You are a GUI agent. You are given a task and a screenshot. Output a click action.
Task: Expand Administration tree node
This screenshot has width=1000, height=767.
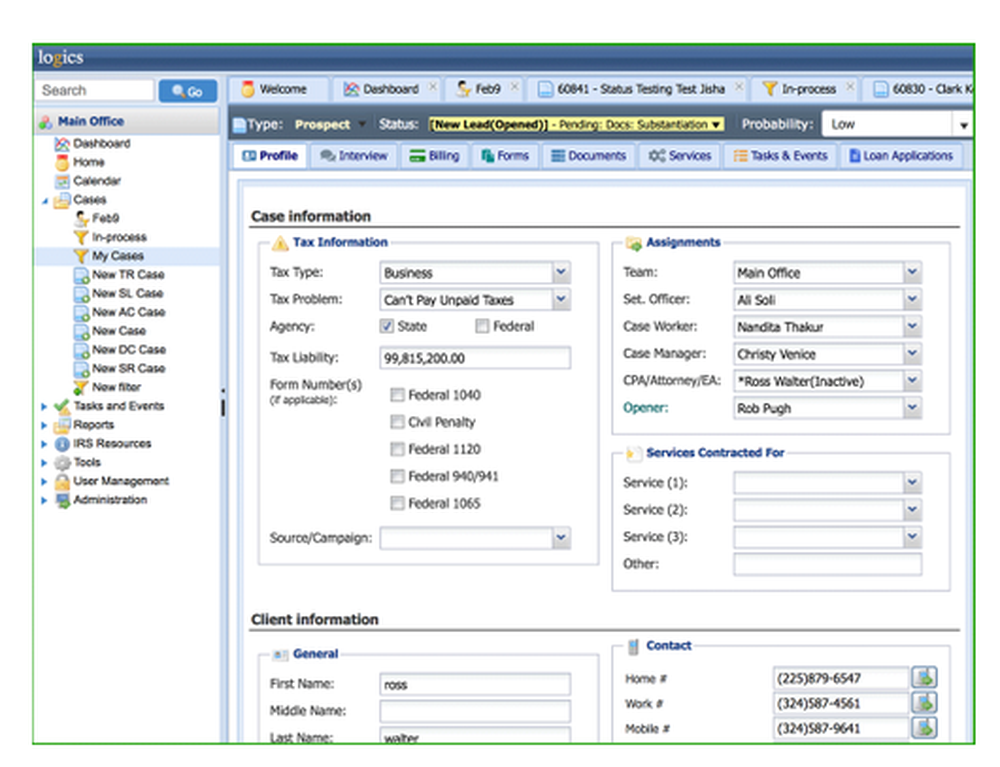44,500
